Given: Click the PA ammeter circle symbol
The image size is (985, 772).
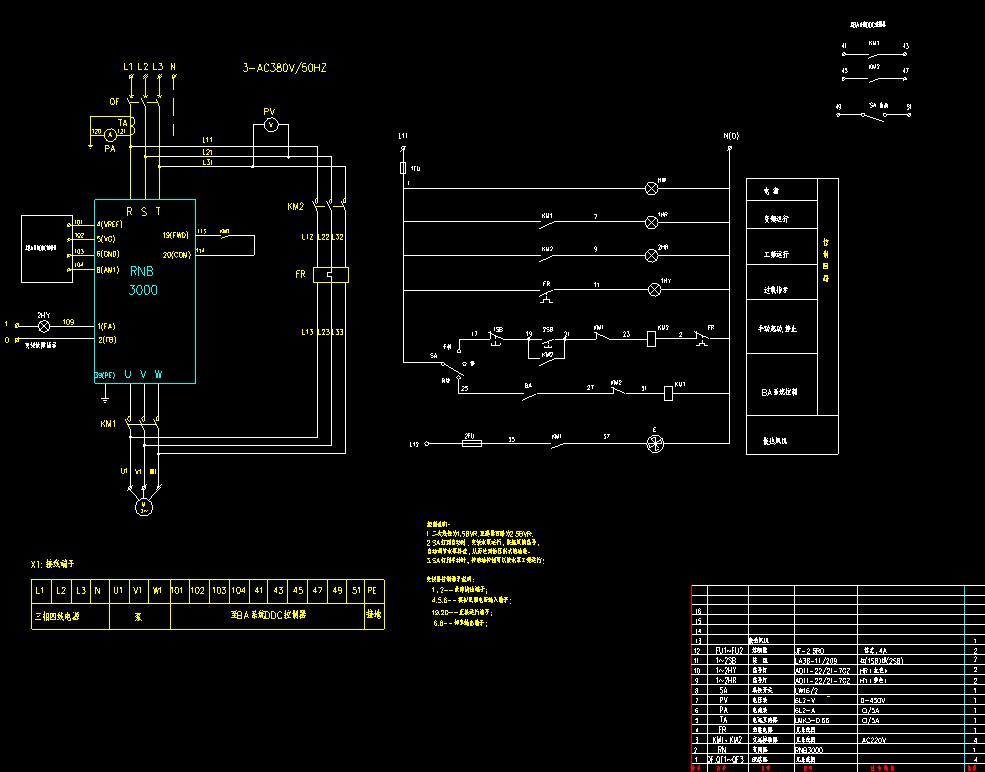Looking at the screenshot, I should [110, 134].
